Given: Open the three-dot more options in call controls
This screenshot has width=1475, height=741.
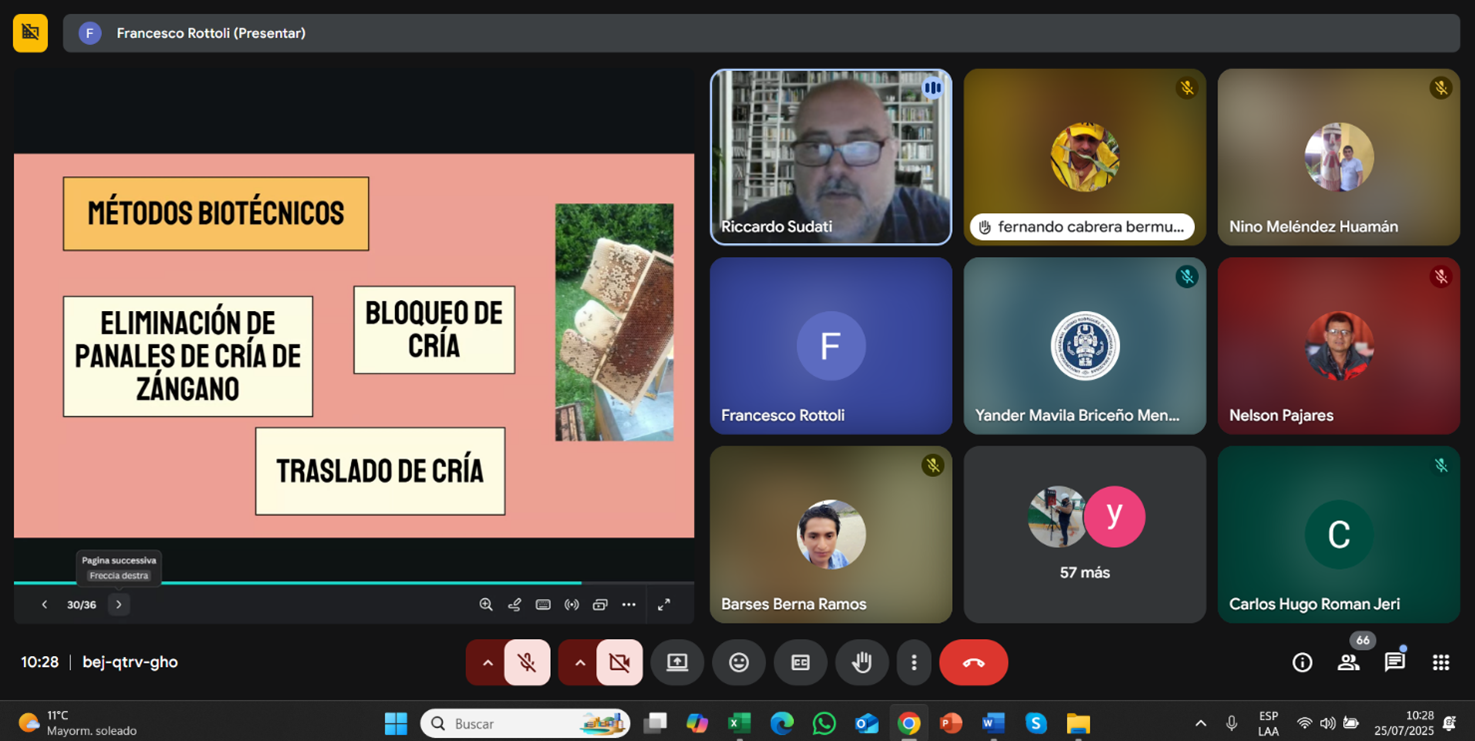Looking at the screenshot, I should [x=914, y=662].
